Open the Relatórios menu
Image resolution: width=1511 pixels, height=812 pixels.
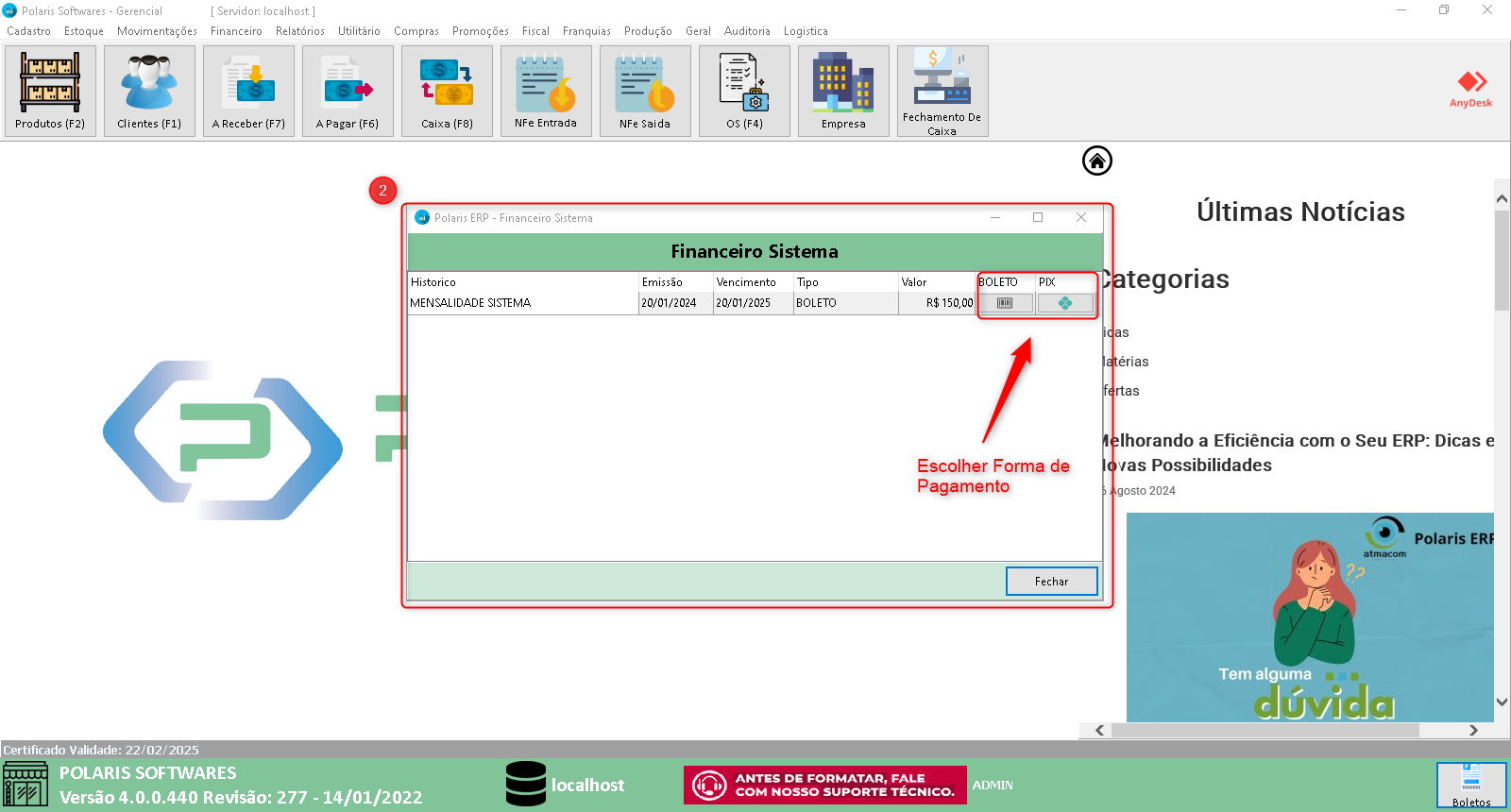(300, 31)
